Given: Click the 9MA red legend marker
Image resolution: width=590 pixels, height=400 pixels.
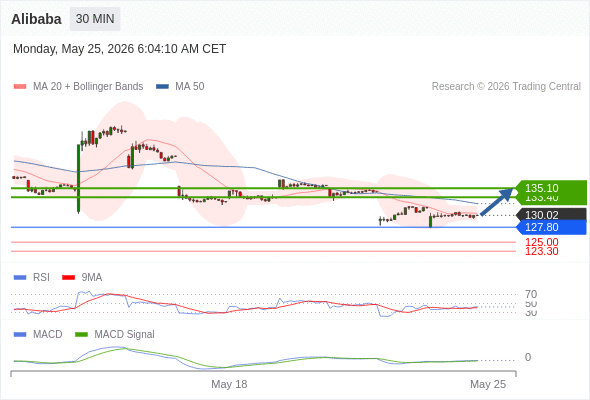Looking at the screenshot, I should 68,278.
